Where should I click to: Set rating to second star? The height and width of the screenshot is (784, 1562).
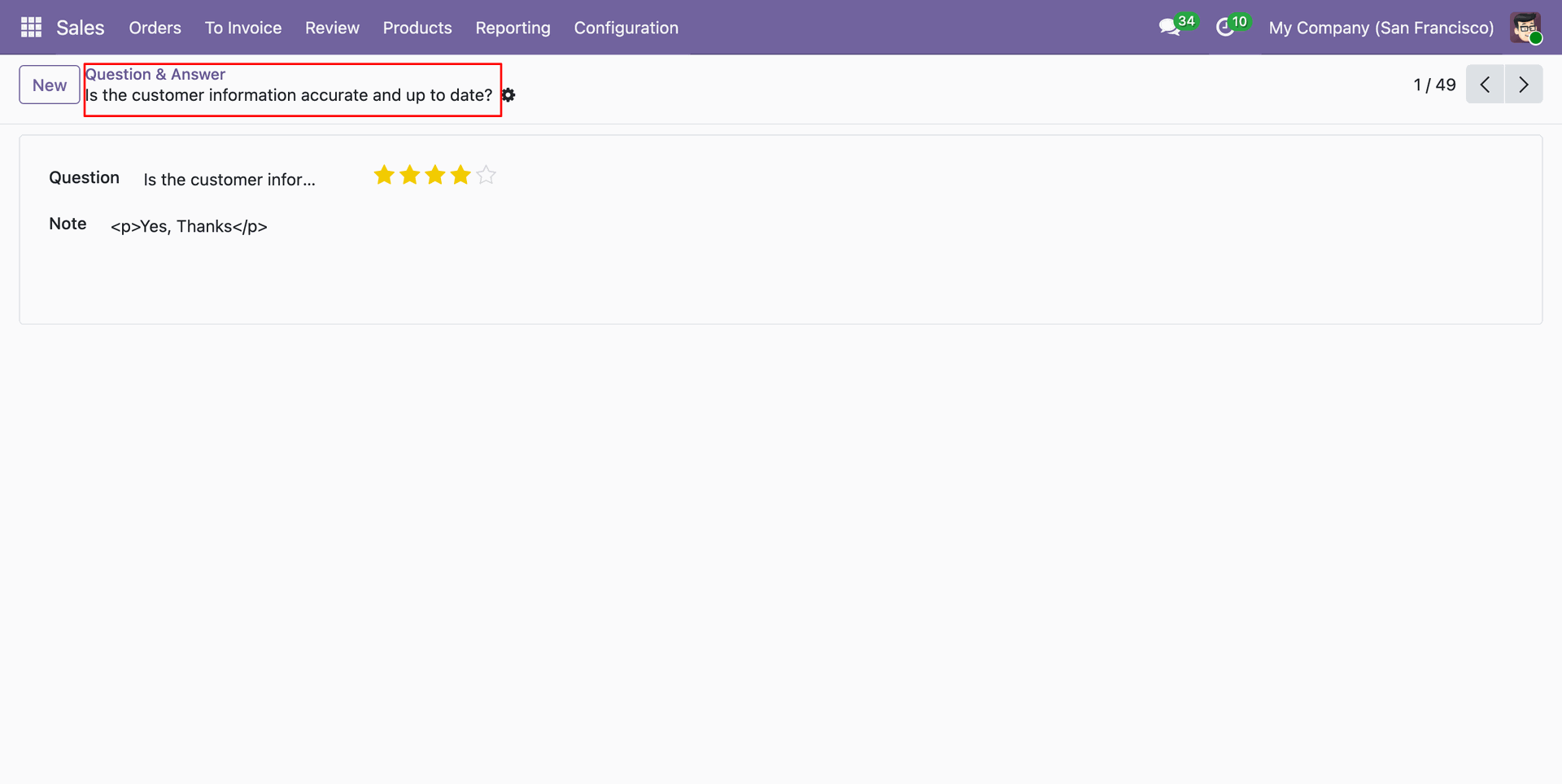tap(410, 175)
